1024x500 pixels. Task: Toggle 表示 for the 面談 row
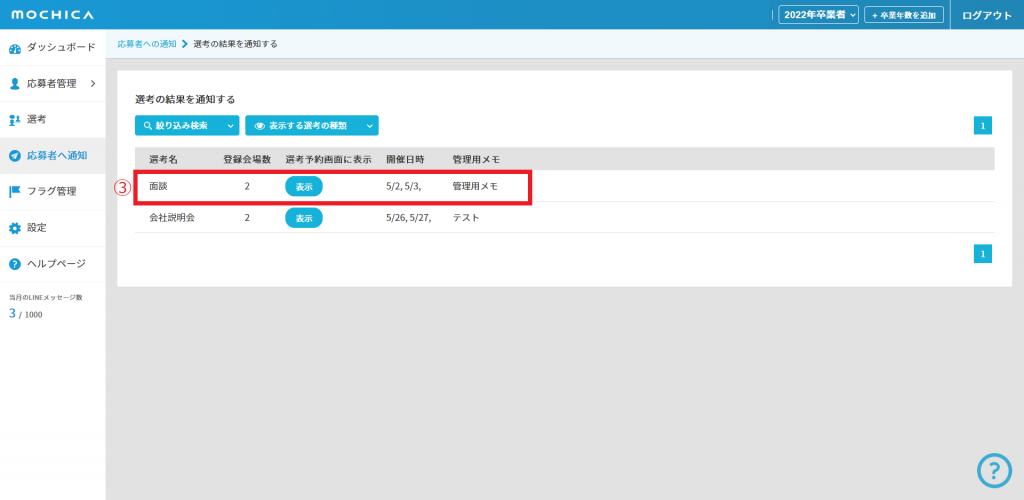click(x=304, y=187)
